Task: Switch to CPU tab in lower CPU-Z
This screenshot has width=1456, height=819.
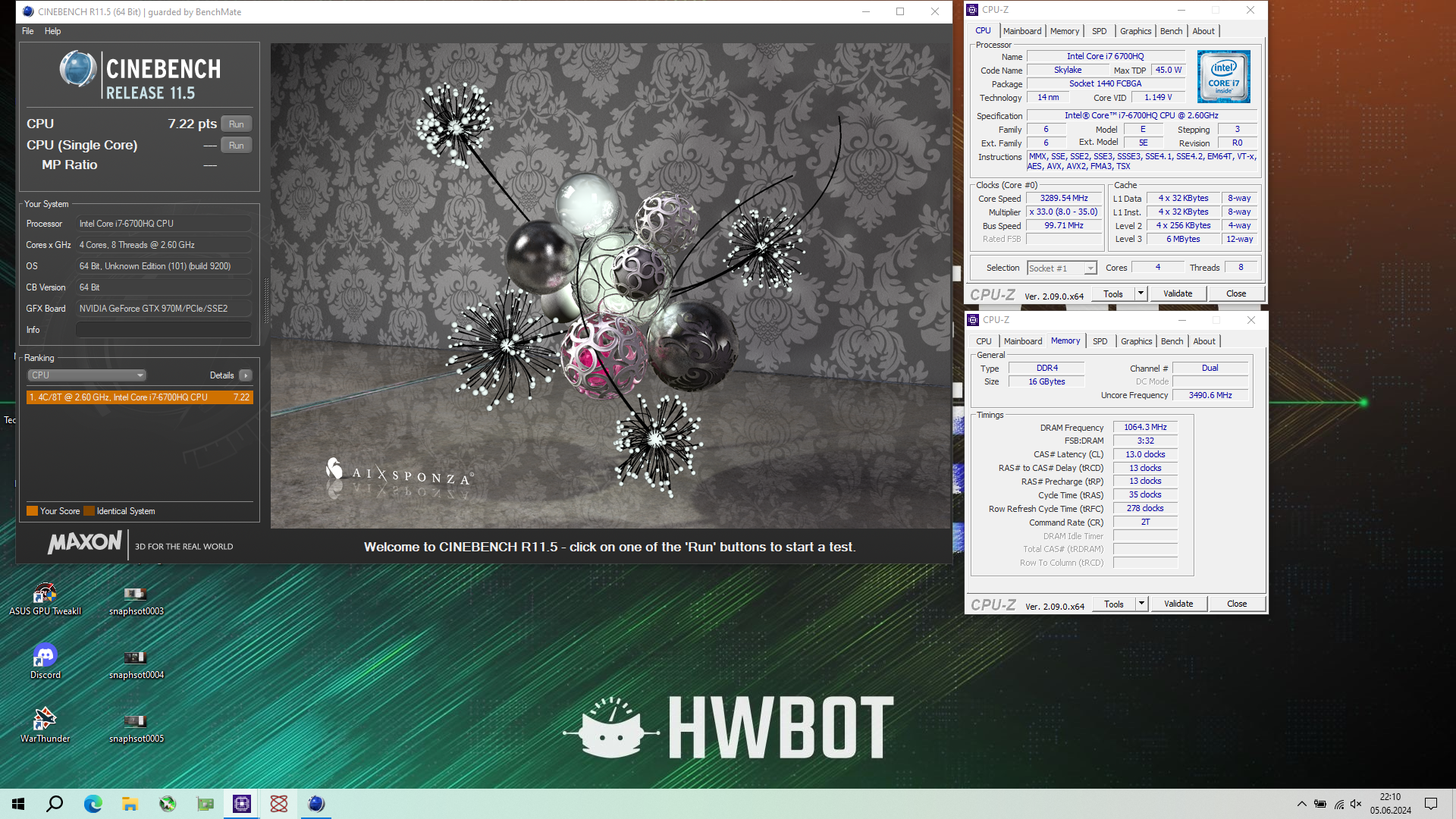Action: 984,341
